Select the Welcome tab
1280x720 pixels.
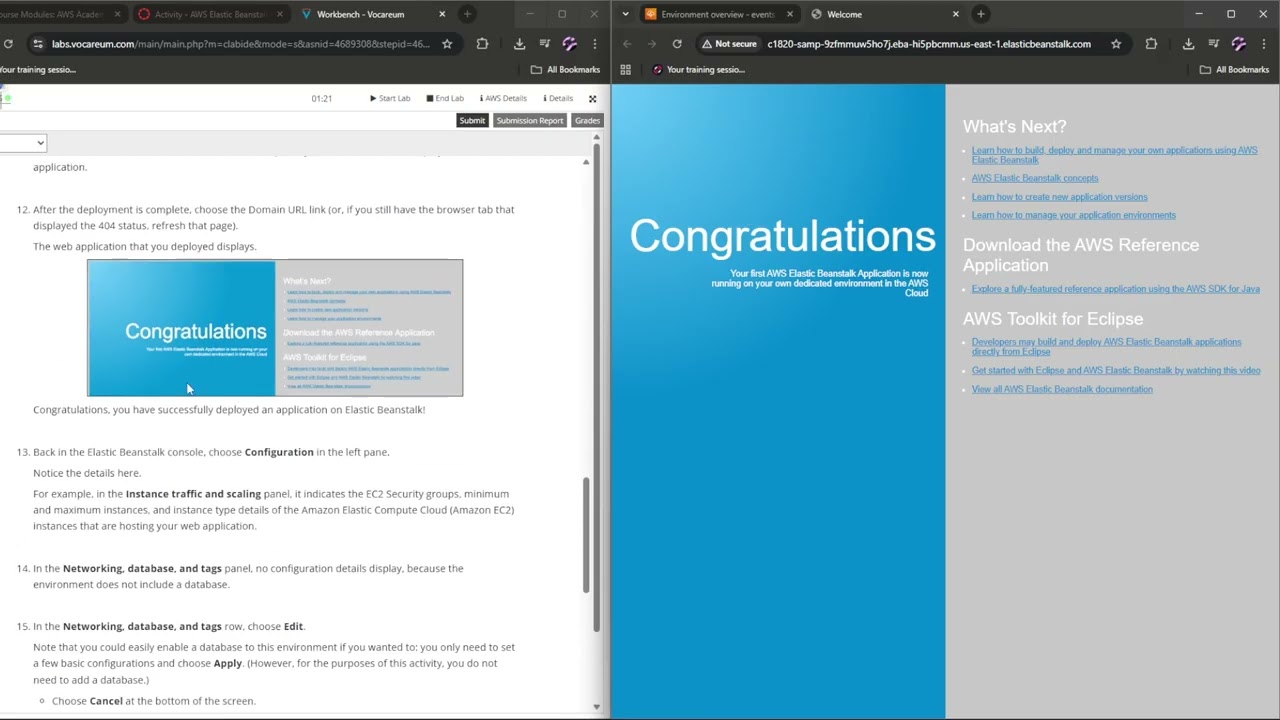(x=844, y=14)
